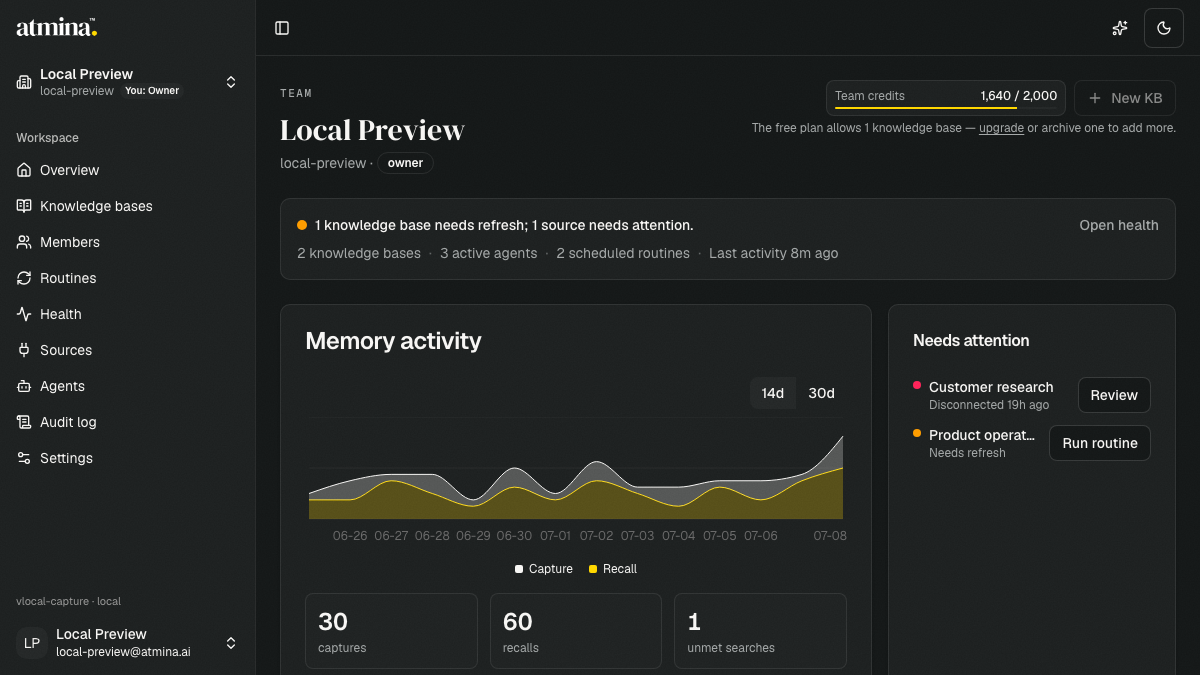
Task: Click the Audit log scroll icon
Action: pos(24,422)
